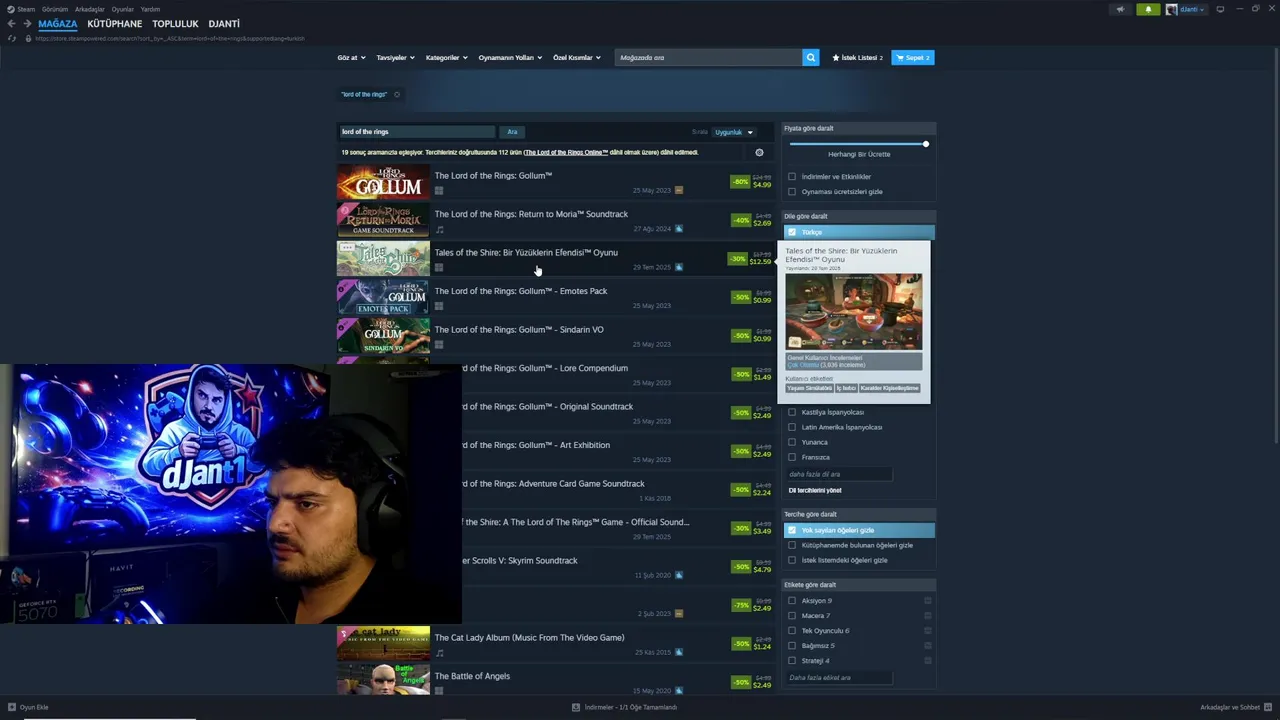This screenshot has height=720, width=1280.
Task: Check Kütüphanemde bulunan öğeleri gizle
Action: point(792,545)
